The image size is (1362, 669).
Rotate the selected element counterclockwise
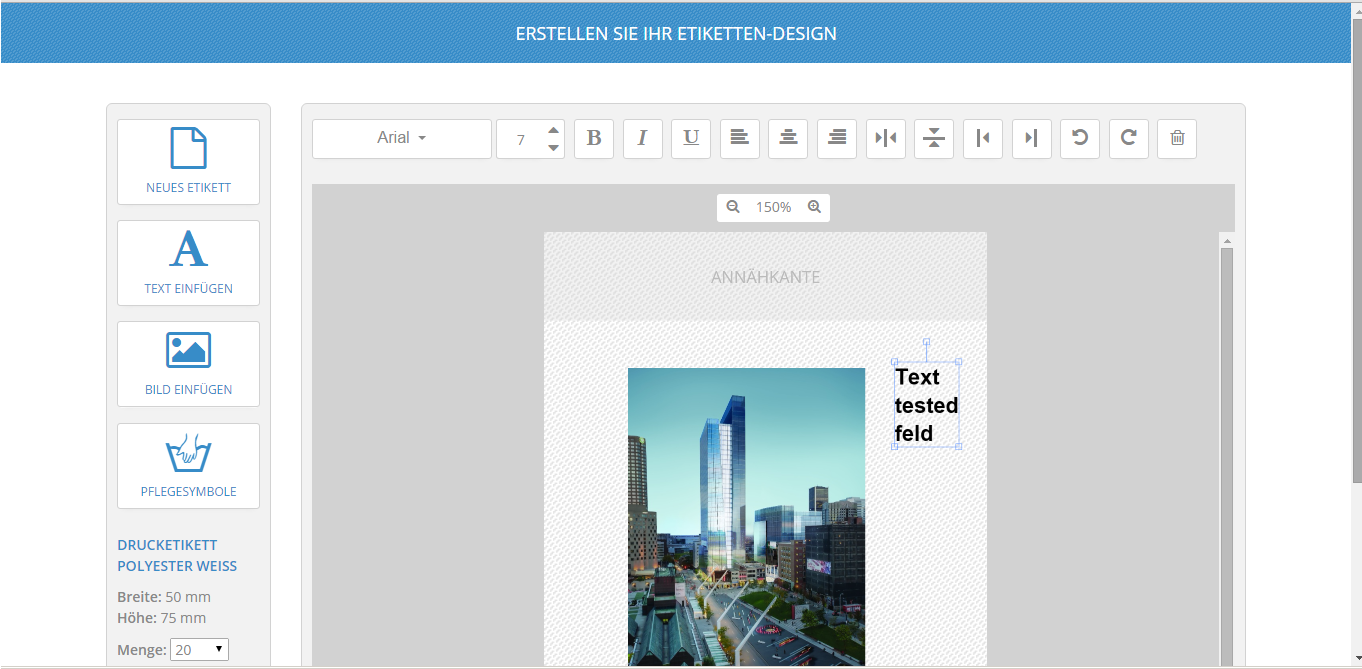click(x=1079, y=138)
